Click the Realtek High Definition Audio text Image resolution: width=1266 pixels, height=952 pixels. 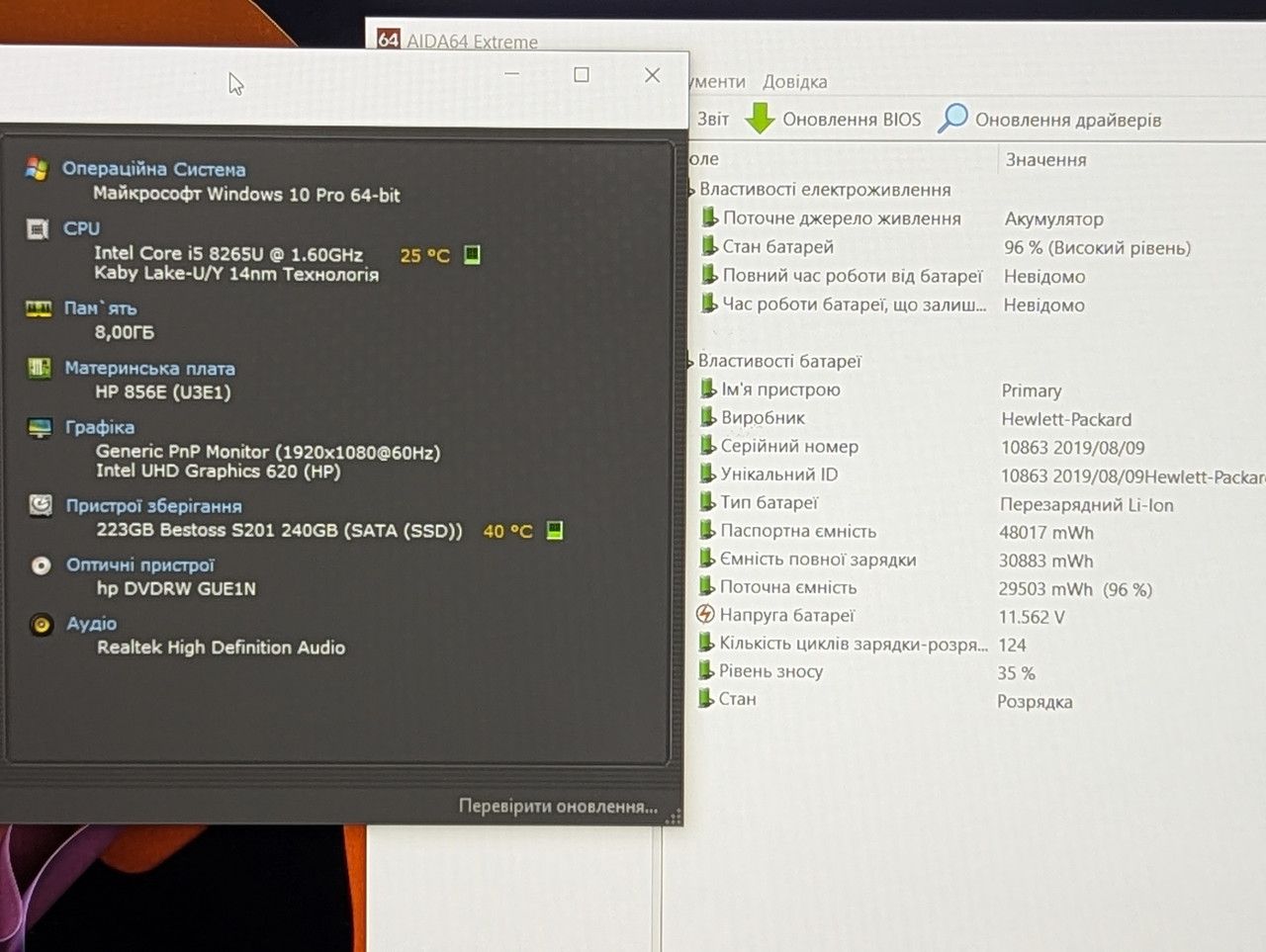[222, 649]
